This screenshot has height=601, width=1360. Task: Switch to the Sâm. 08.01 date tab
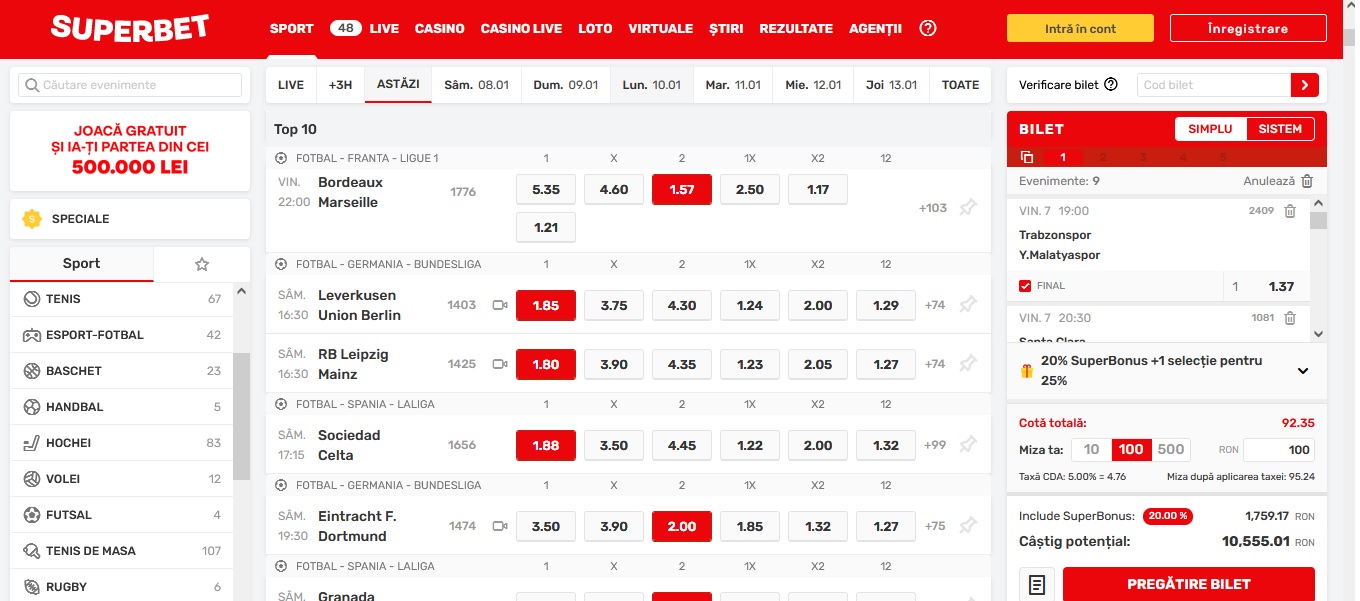477,85
